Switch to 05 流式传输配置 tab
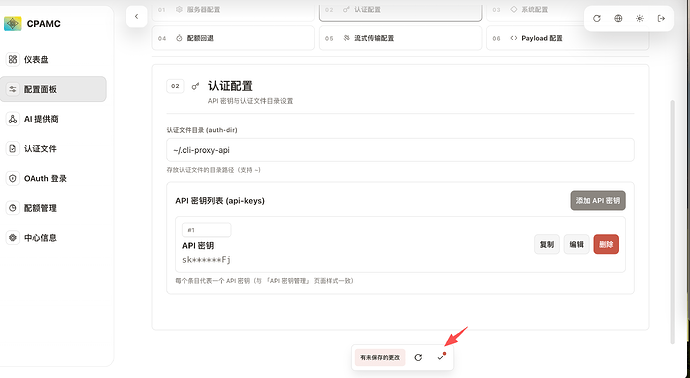690x378 pixels. pos(400,38)
